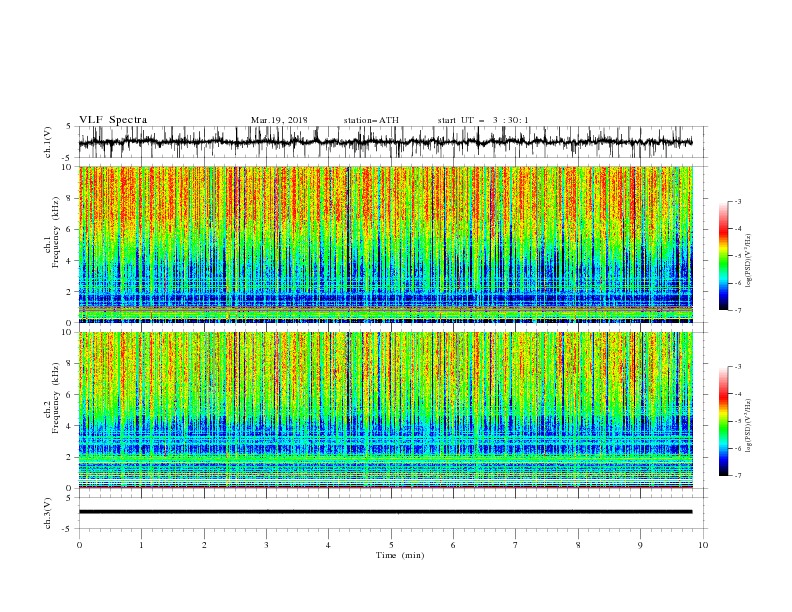
Task: Click the time axis tick label '7'
Action: [x=516, y=545]
